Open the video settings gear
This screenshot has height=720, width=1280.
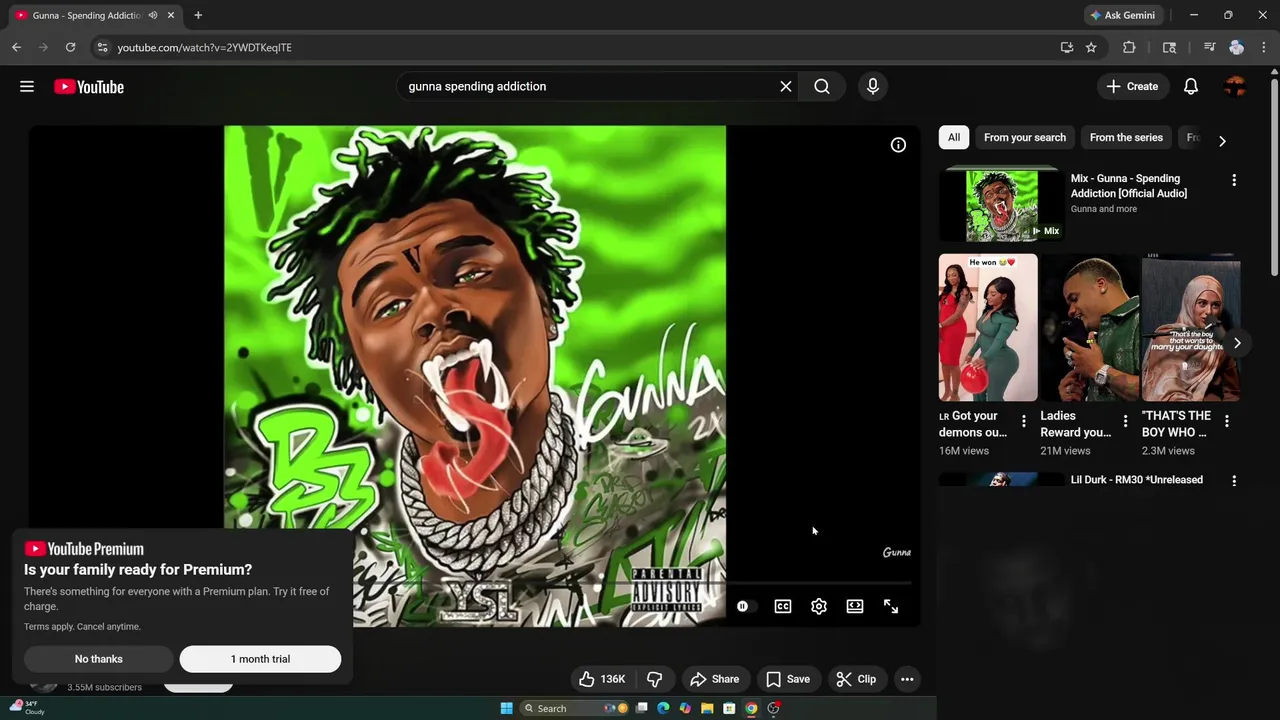click(819, 606)
